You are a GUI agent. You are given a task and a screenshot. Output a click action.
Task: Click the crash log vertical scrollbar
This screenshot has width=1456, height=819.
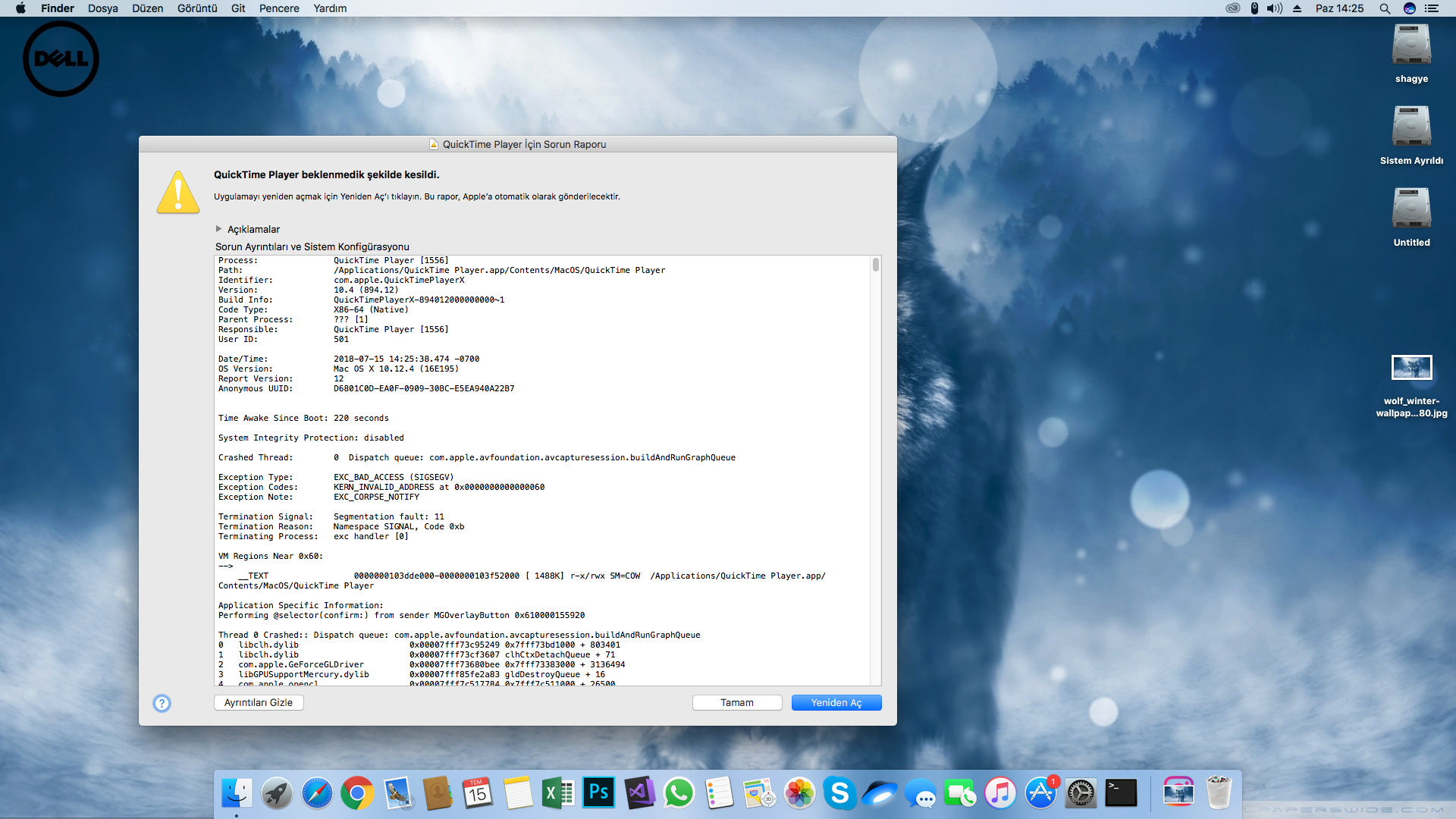point(876,470)
